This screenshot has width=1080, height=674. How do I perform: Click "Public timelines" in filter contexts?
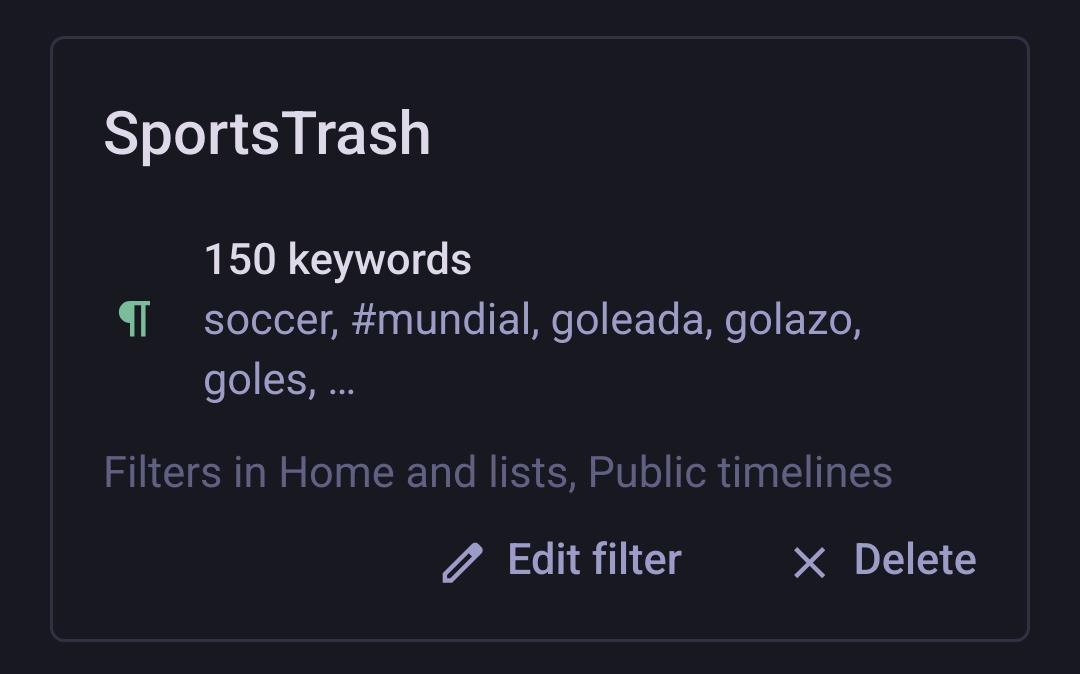(x=740, y=472)
